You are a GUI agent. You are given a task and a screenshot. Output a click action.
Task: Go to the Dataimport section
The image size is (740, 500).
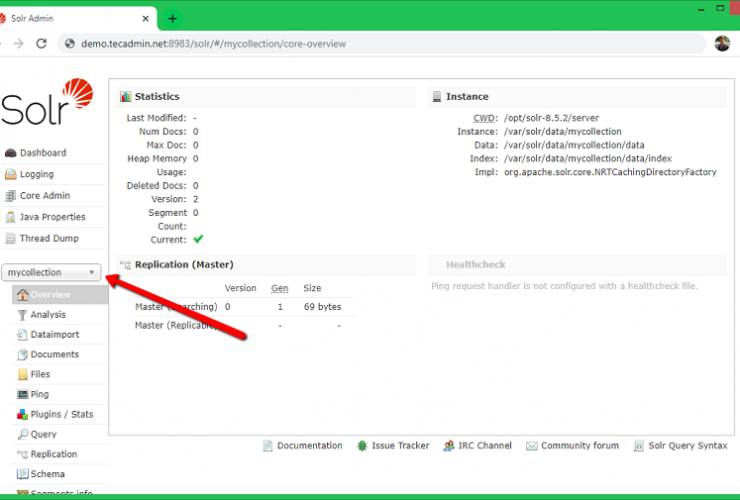54,335
